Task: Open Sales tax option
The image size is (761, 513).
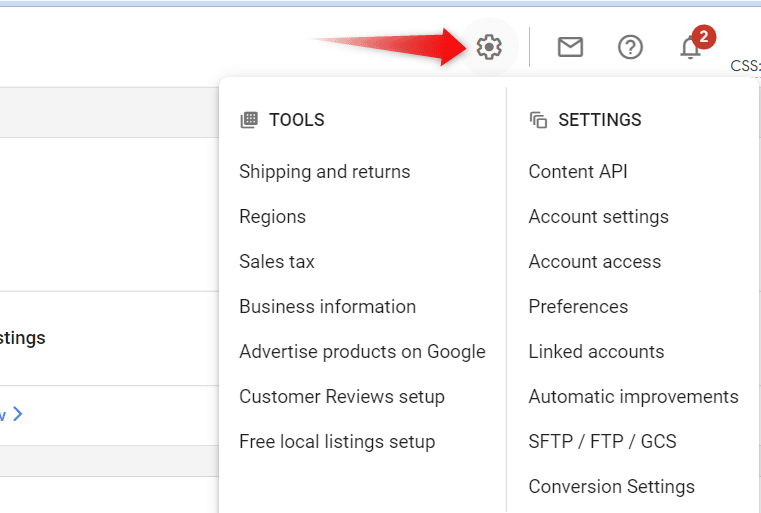Action: (277, 262)
